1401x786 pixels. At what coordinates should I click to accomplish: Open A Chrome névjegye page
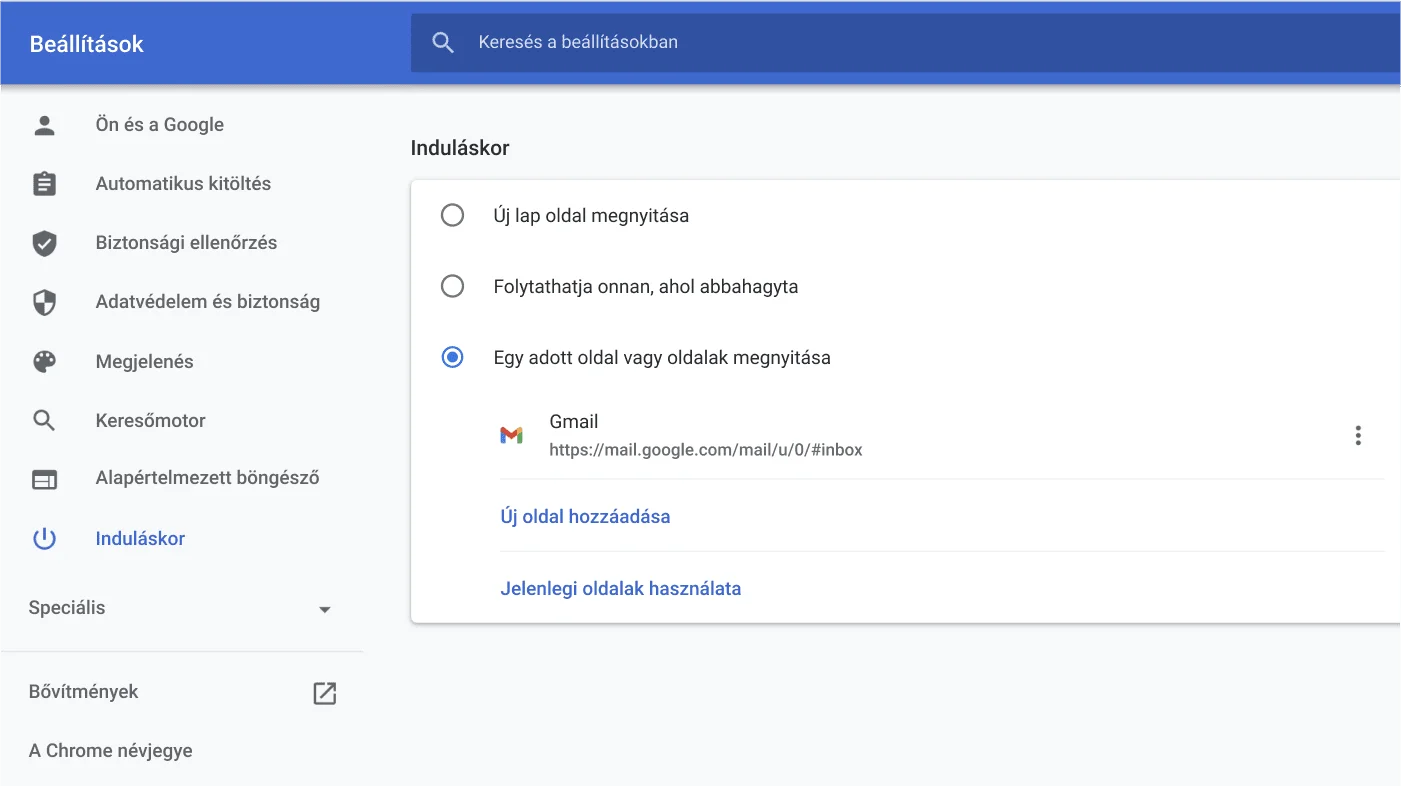pyautogui.click(x=110, y=750)
